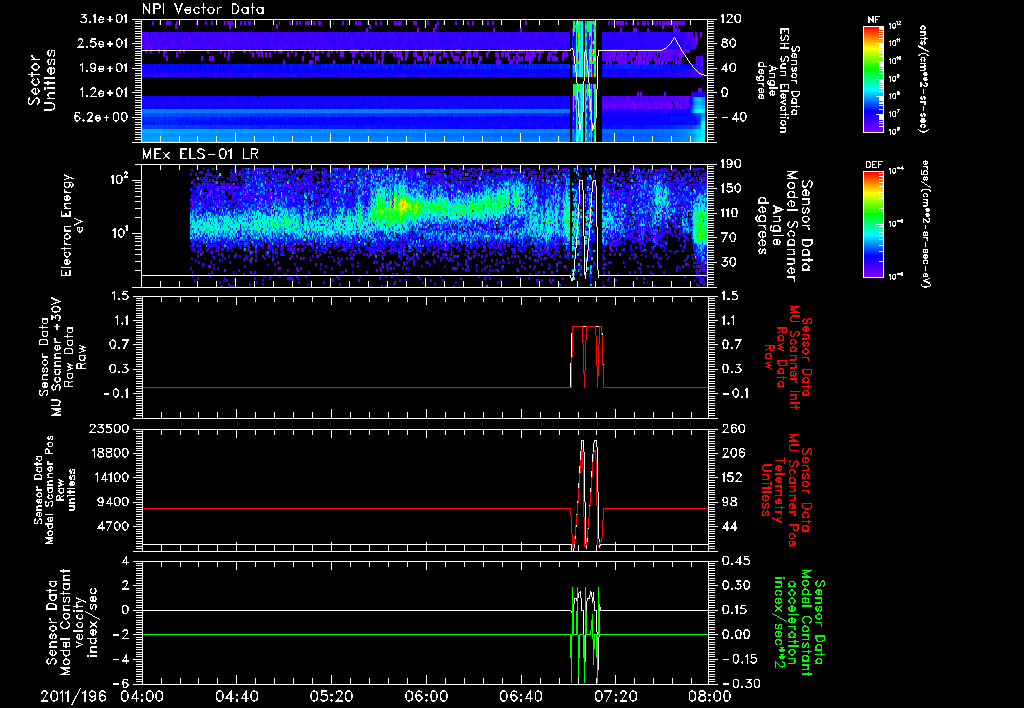Click the "Sector Unitless" axis title
Viewport: 1024px width, 708px height.
pyautogui.click(x=41, y=80)
